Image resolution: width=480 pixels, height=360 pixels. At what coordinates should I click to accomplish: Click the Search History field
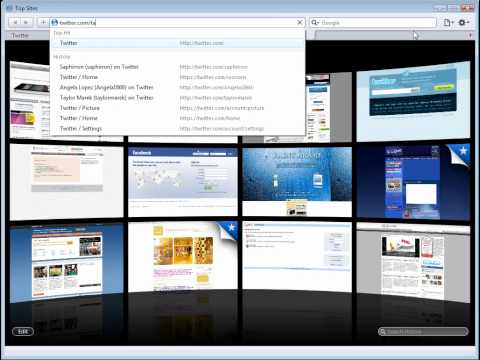[423, 331]
